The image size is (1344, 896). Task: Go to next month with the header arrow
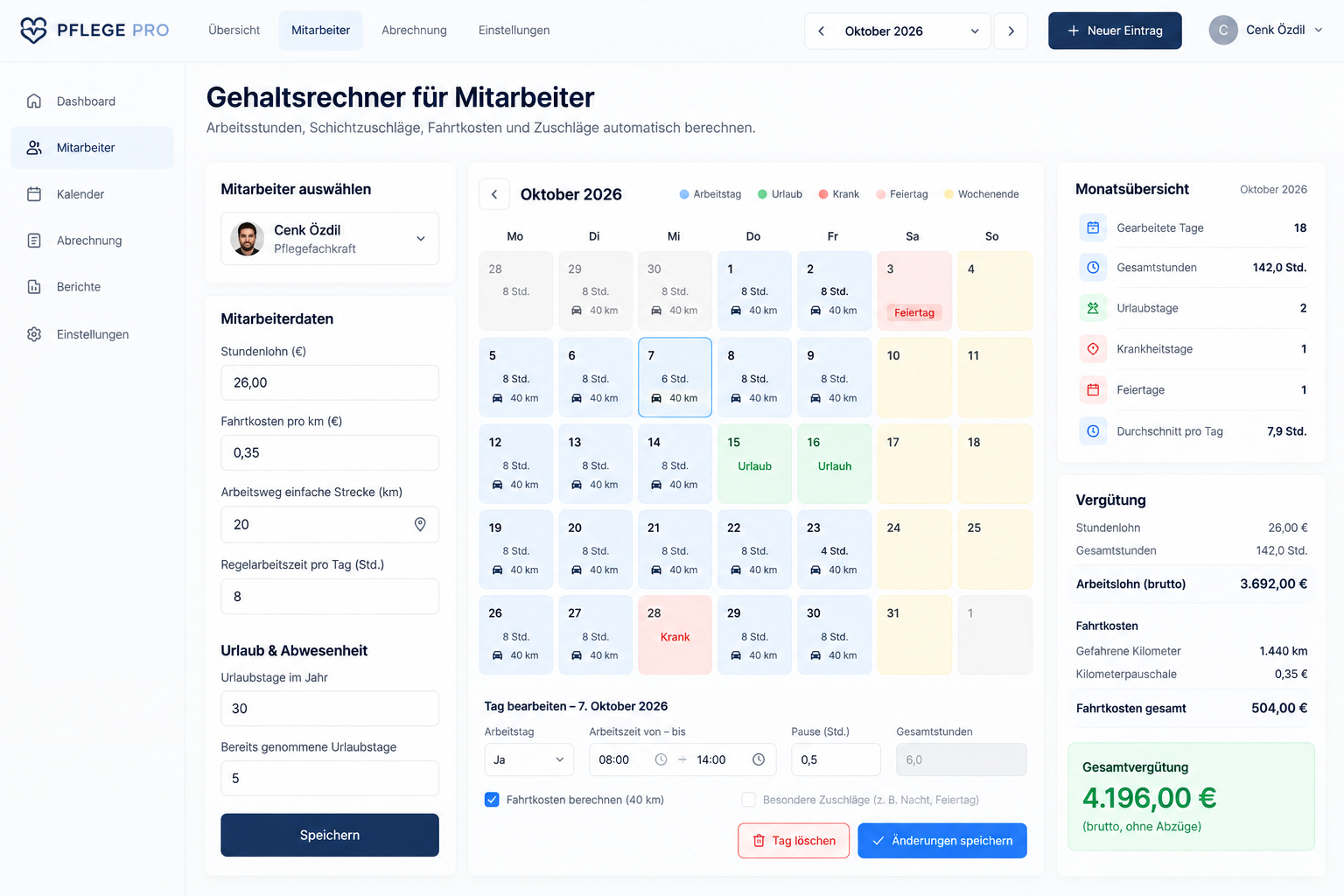1011,31
